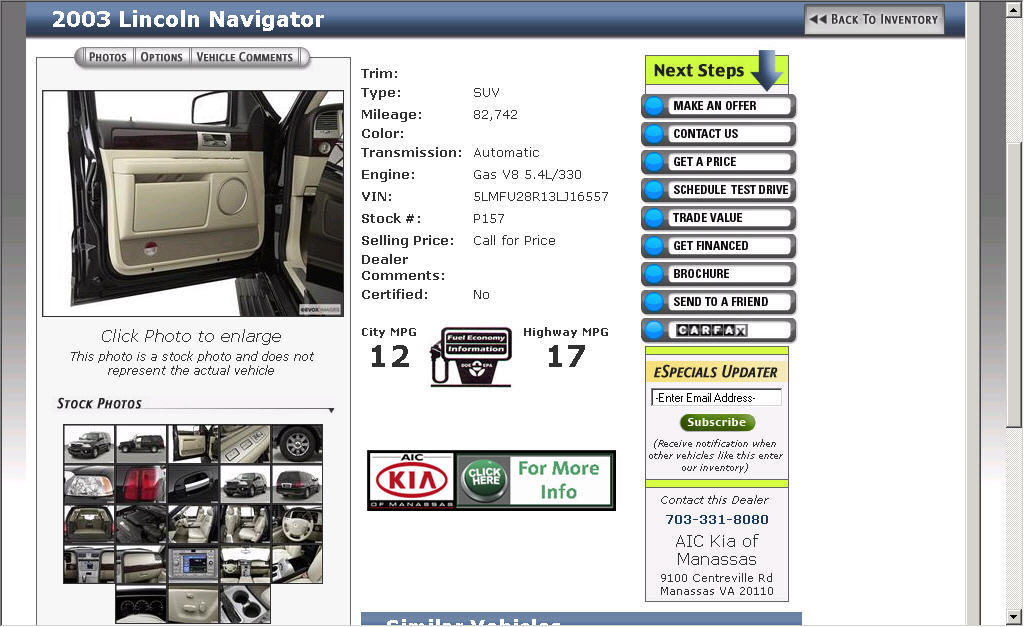Select the open cargo area thumbnail
The height and width of the screenshot is (627, 1024).
point(89,524)
